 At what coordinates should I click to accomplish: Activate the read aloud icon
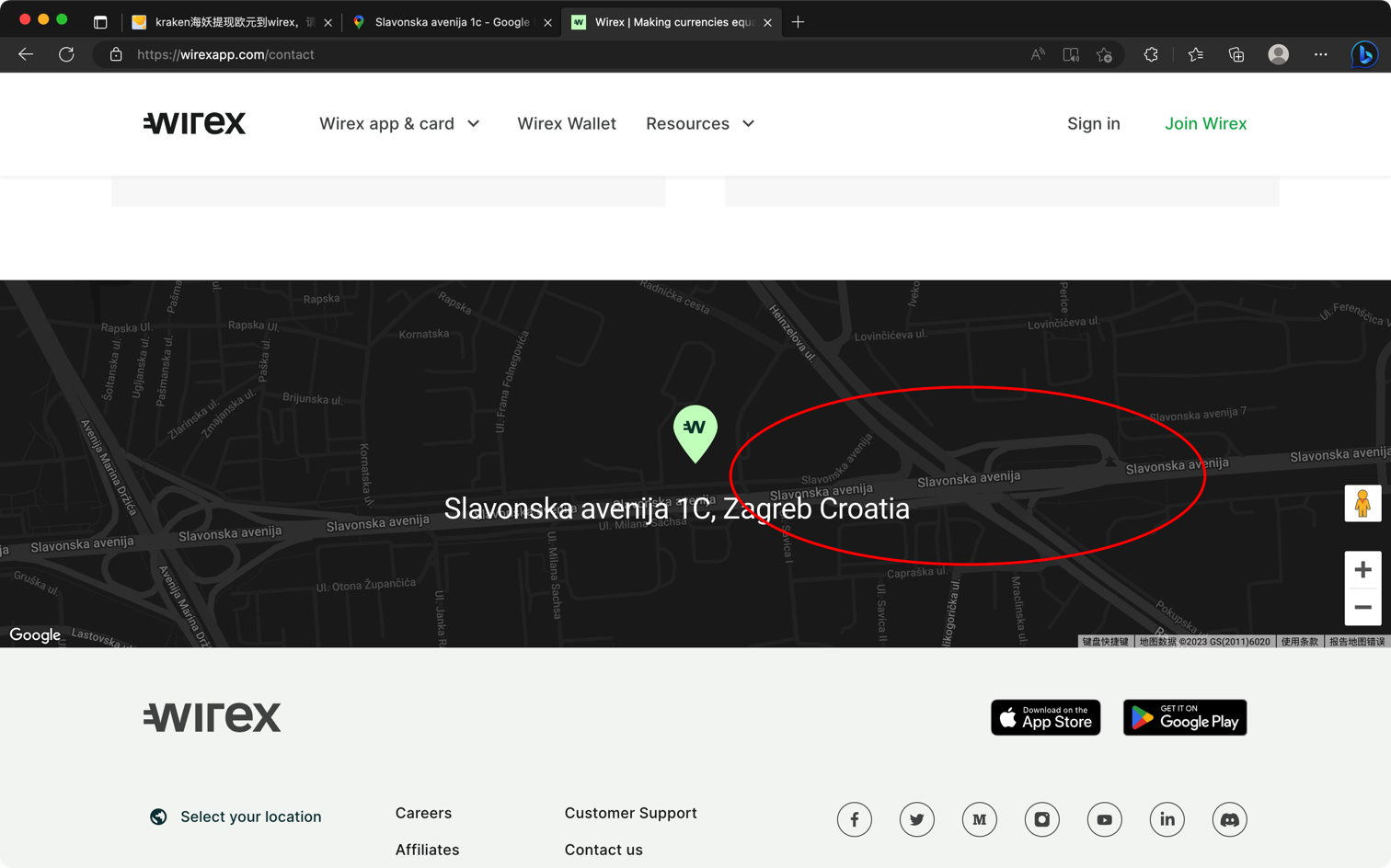pos(1038,54)
